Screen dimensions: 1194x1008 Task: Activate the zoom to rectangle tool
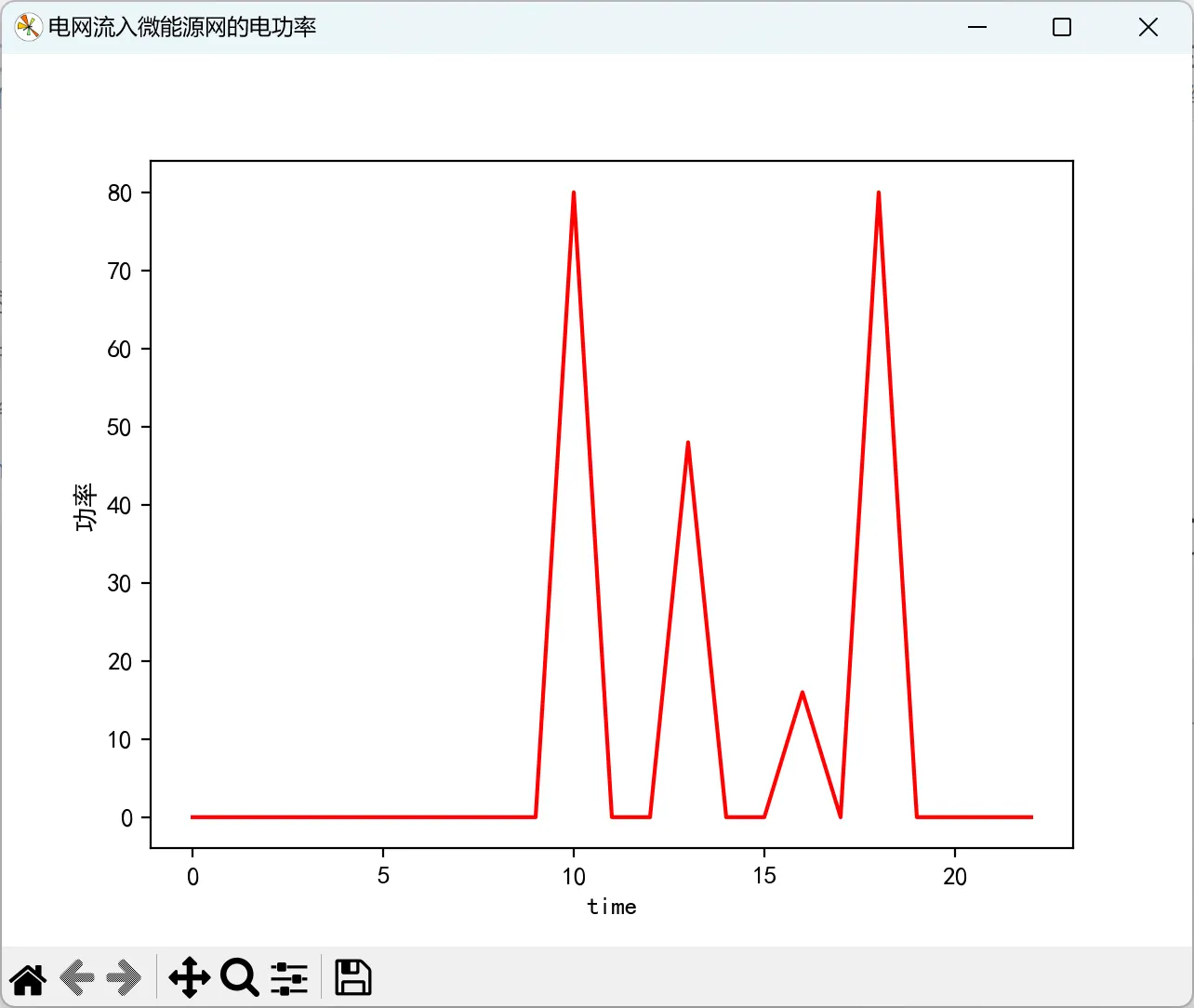click(x=240, y=978)
